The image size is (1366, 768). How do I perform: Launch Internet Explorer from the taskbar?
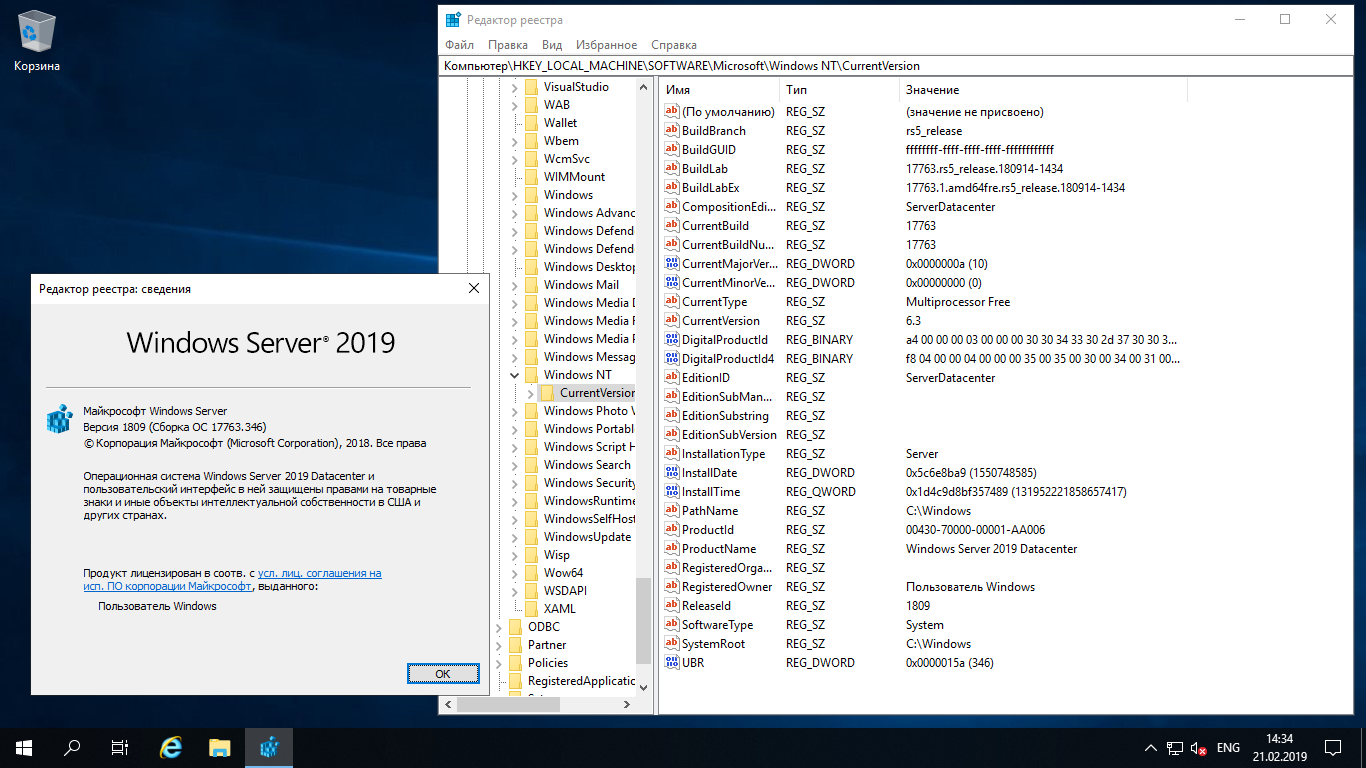pos(172,747)
